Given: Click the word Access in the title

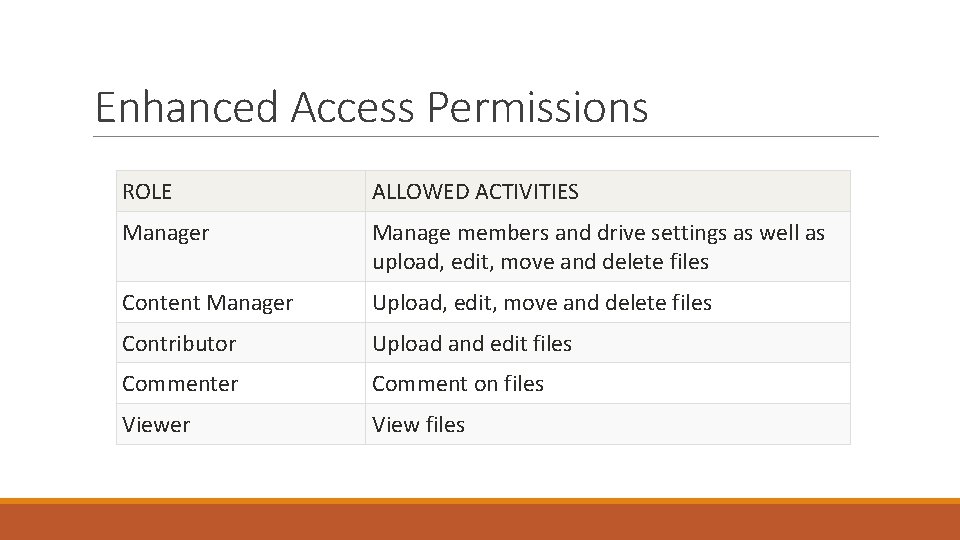Looking at the screenshot, I should [x=353, y=107].
